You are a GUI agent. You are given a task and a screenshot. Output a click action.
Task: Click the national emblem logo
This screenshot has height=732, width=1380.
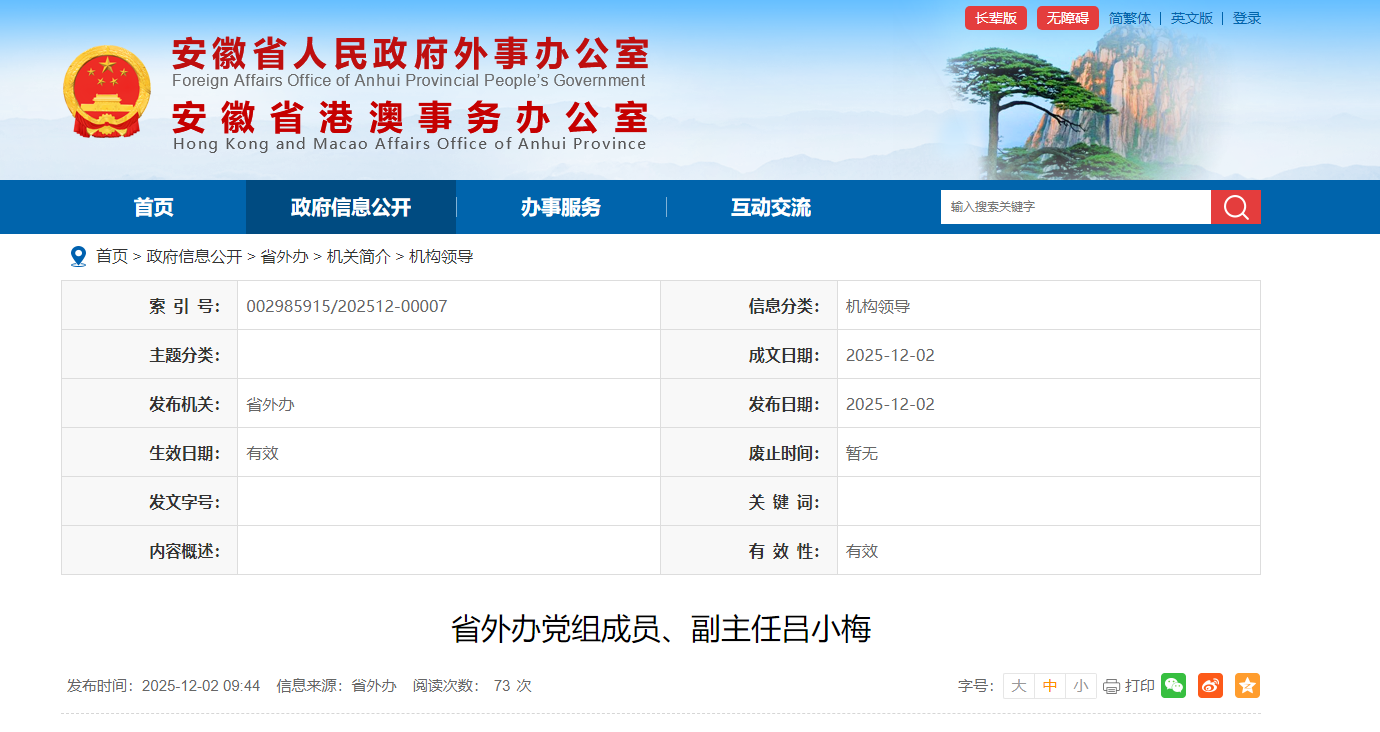click(x=107, y=92)
